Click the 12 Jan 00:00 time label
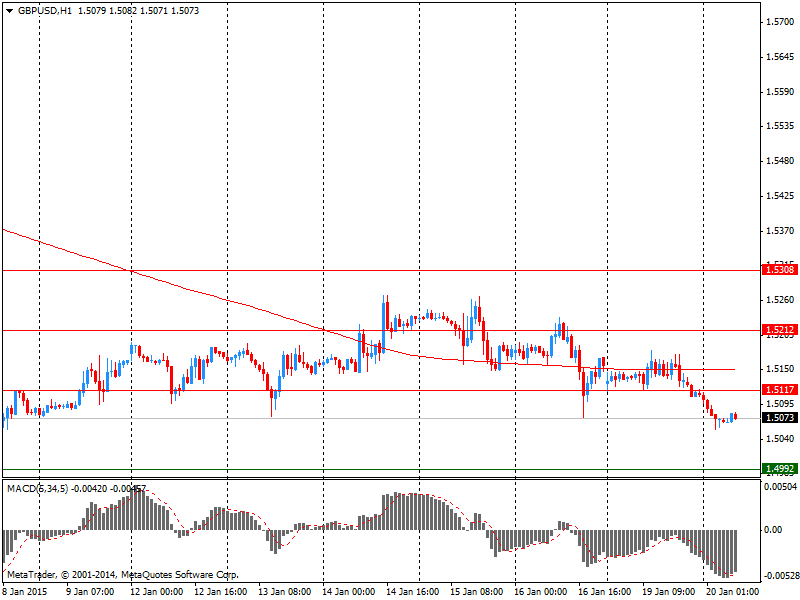This screenshot has height=600, width=800. coord(157,592)
